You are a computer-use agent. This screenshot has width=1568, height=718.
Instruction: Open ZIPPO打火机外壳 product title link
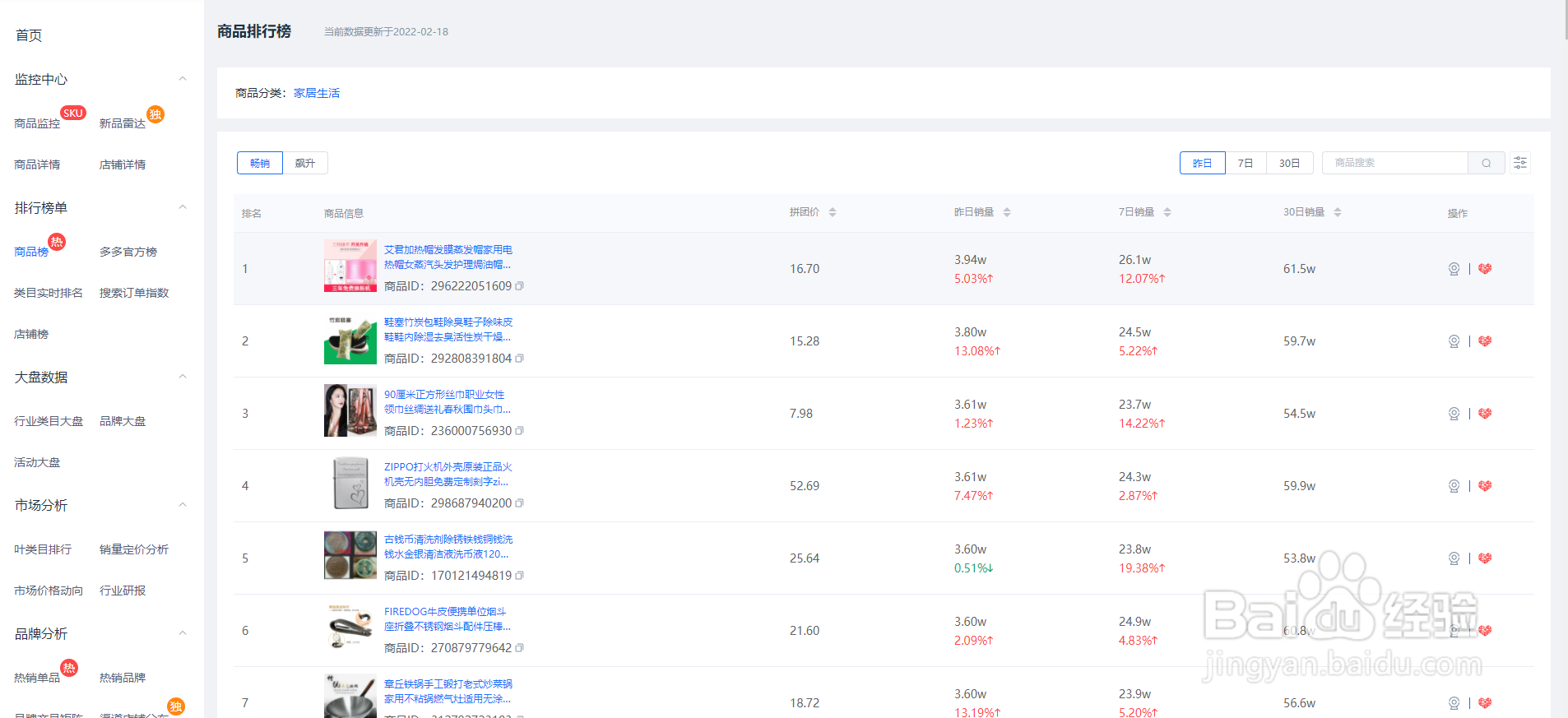click(x=448, y=475)
